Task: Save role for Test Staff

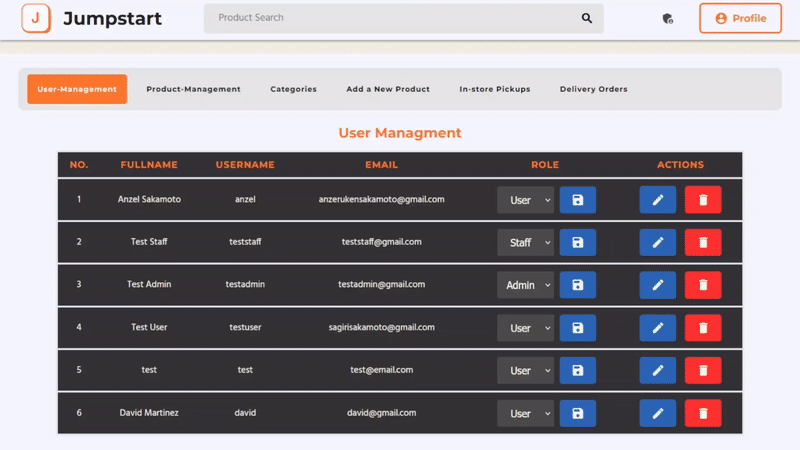Action: [x=578, y=242]
